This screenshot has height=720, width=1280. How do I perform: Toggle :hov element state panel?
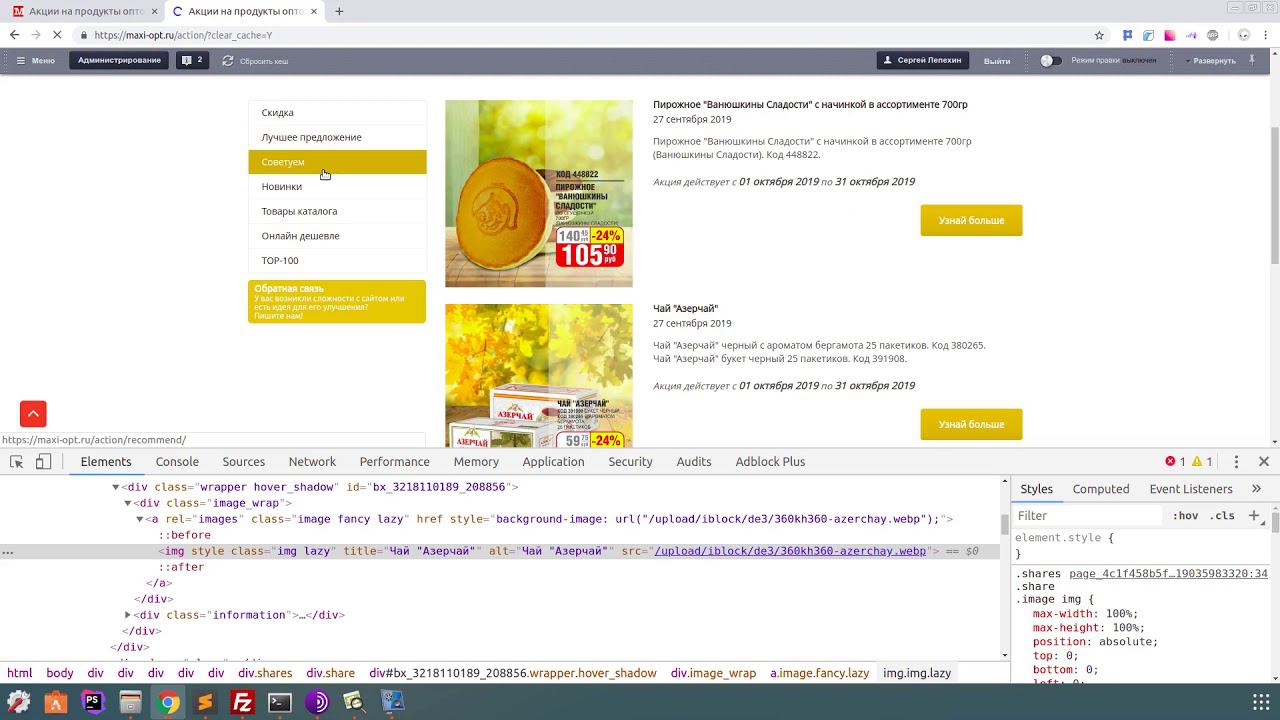pos(1186,516)
